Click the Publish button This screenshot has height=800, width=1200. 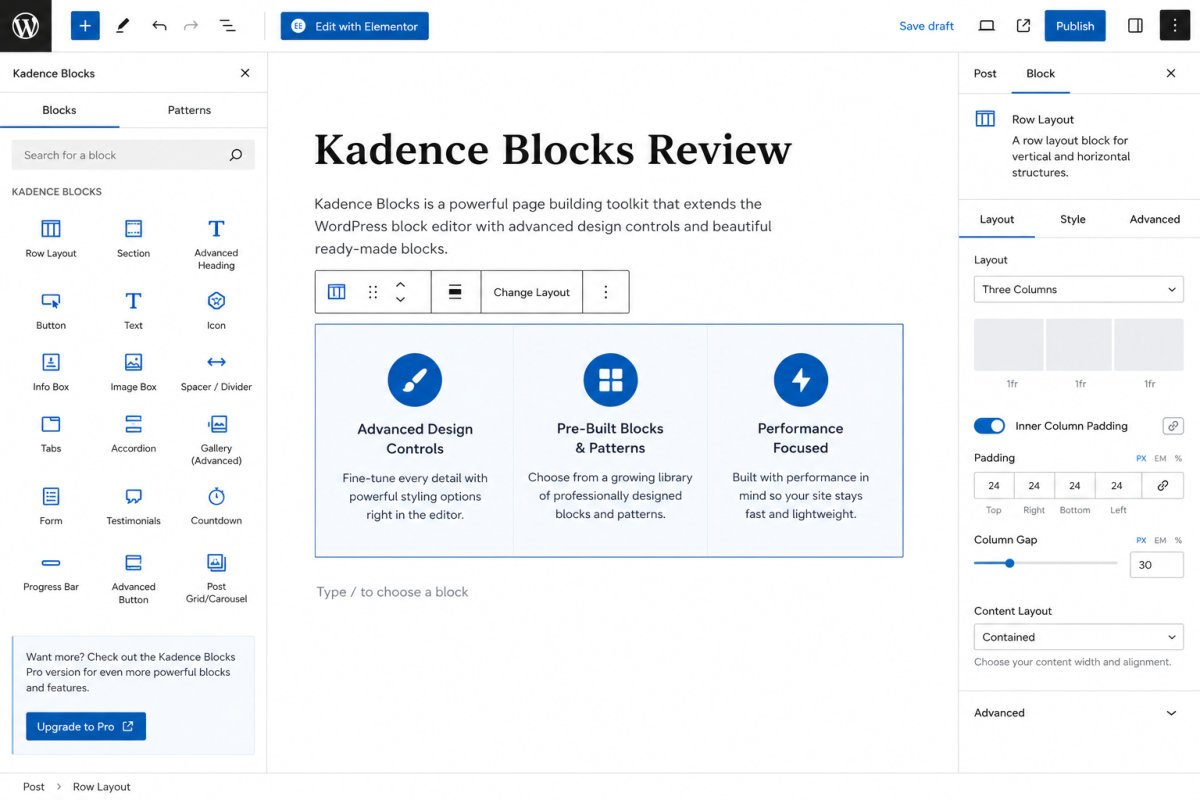[1075, 26]
